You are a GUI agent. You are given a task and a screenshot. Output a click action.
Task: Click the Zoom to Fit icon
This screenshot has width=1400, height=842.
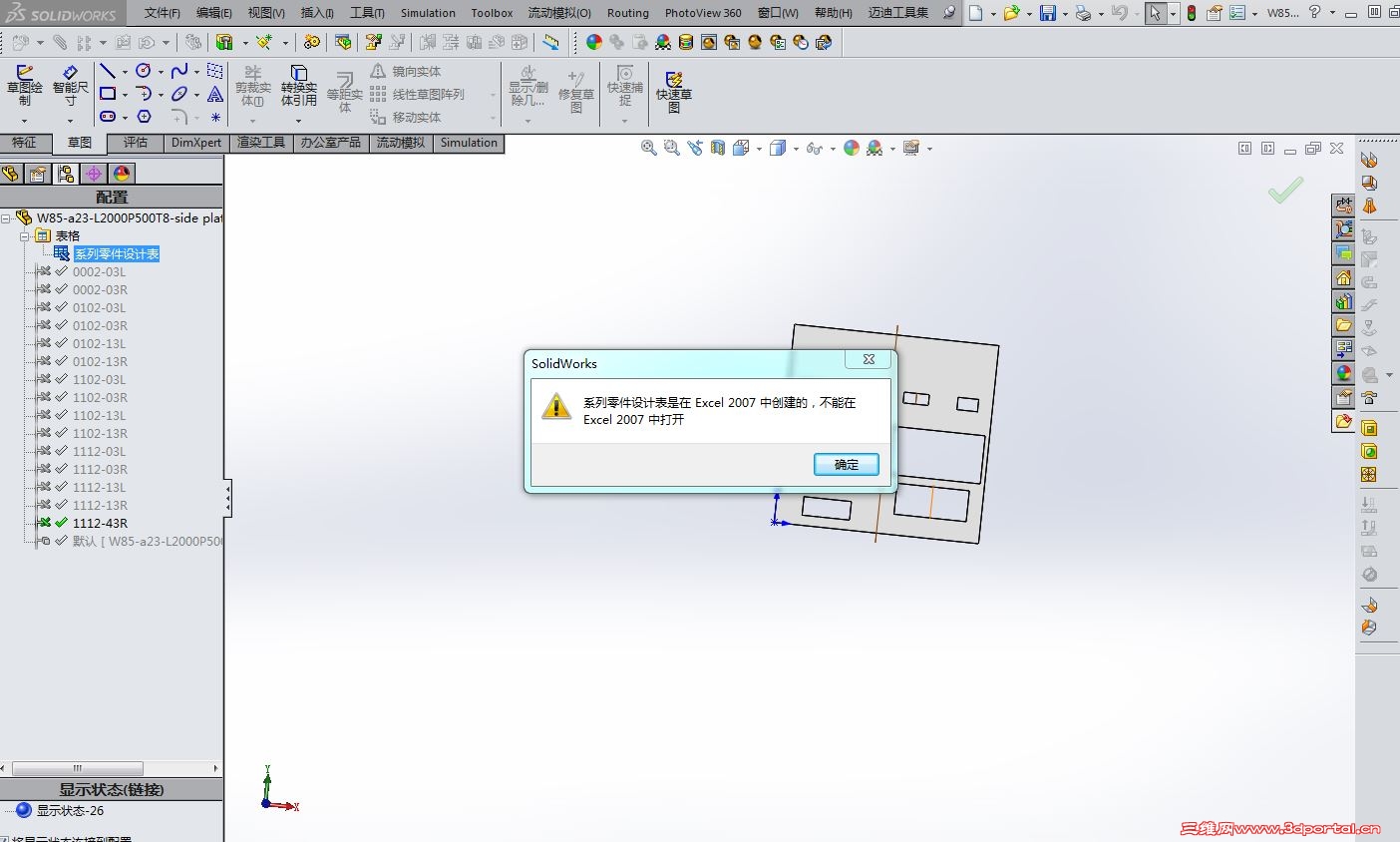[x=648, y=148]
